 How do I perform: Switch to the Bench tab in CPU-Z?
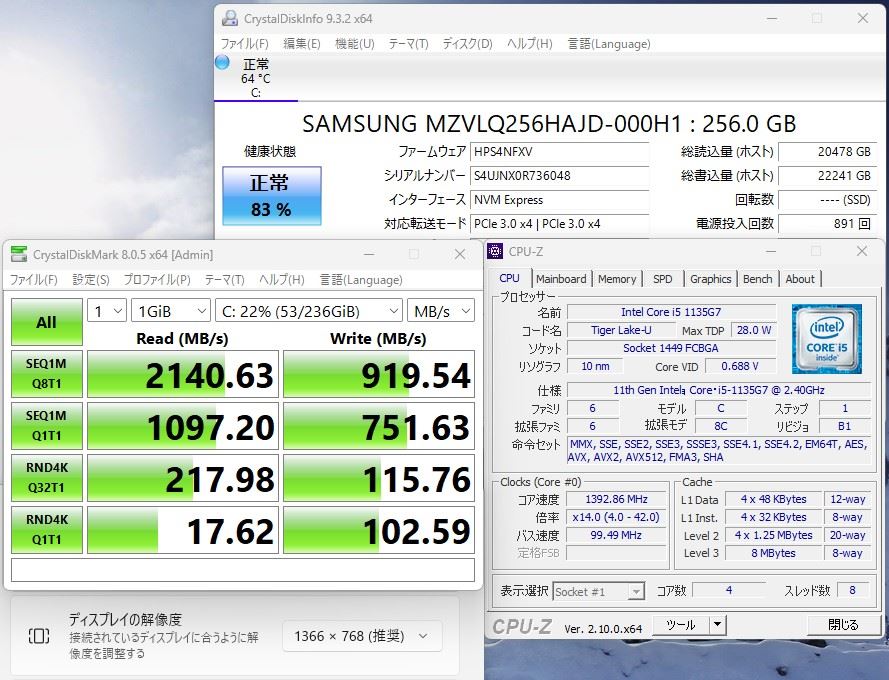757,279
